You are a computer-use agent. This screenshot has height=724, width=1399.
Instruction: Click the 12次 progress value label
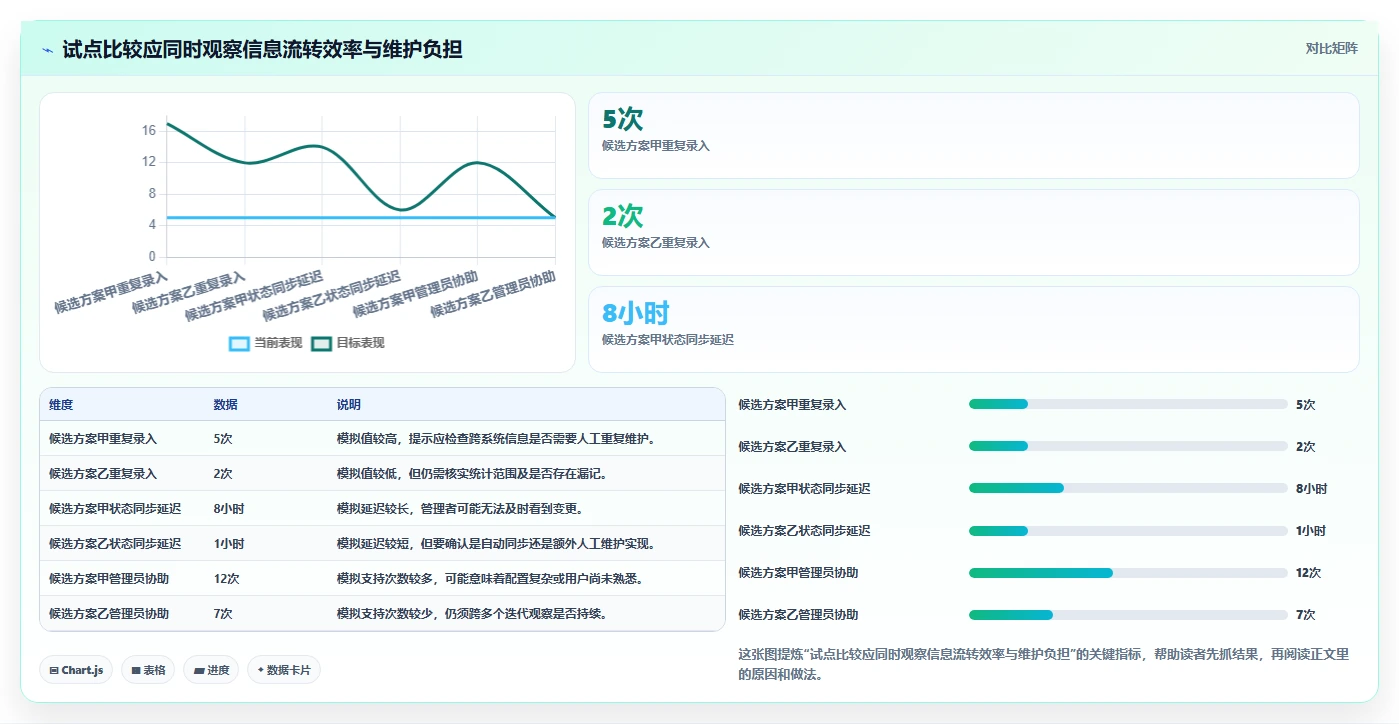(1308, 573)
